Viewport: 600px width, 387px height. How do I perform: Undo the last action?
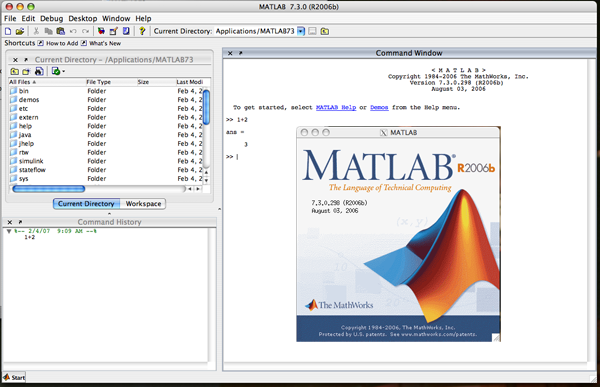click(x=73, y=31)
